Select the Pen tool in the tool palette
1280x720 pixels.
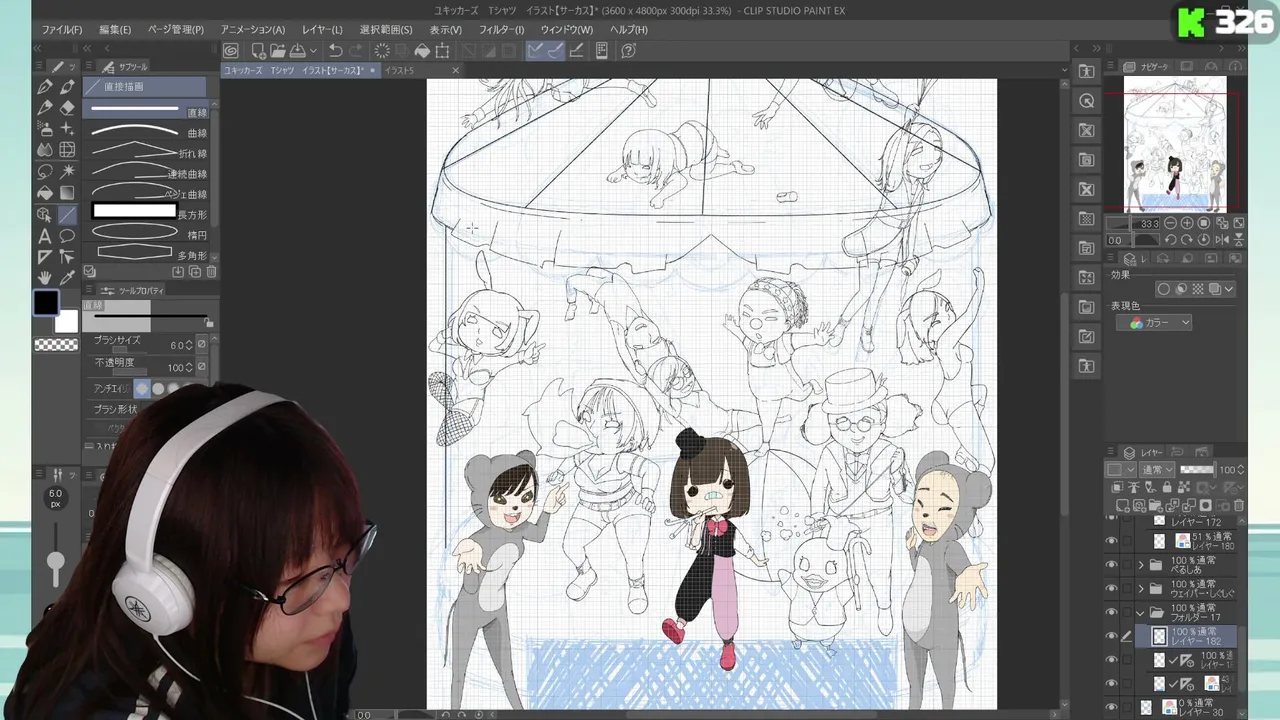pyautogui.click(x=45, y=87)
